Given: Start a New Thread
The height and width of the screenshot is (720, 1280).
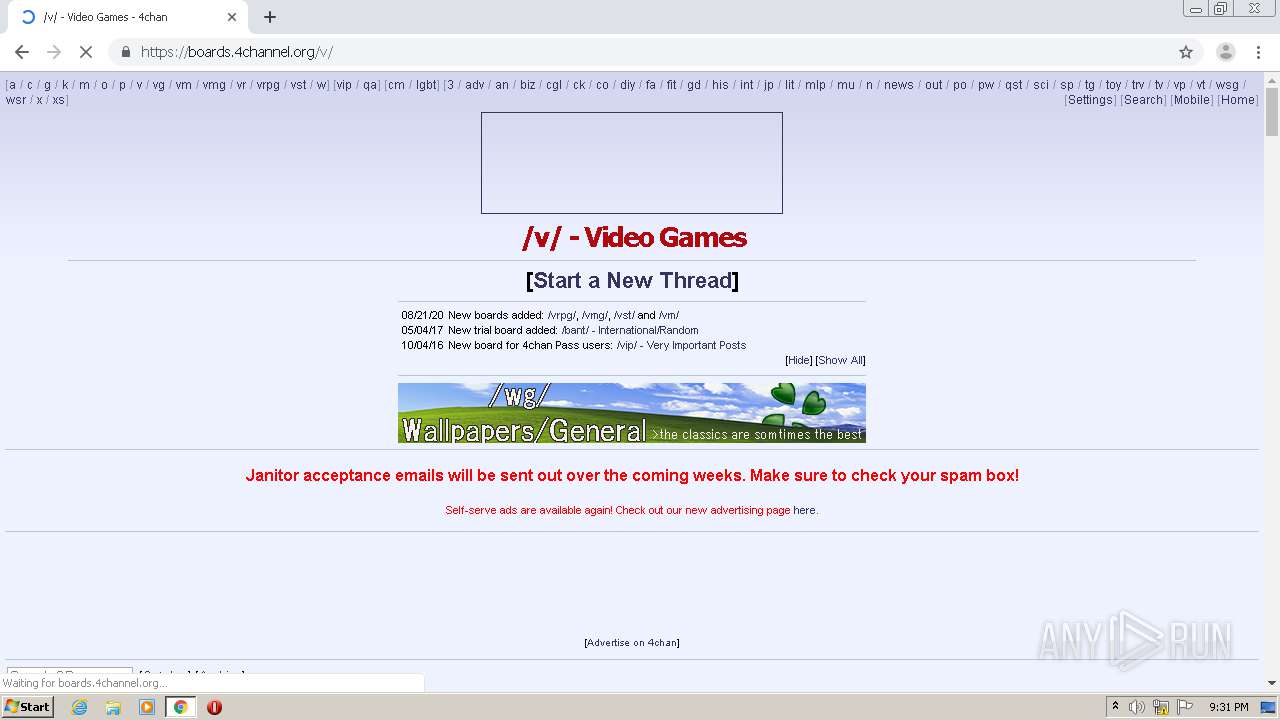Looking at the screenshot, I should click(632, 280).
